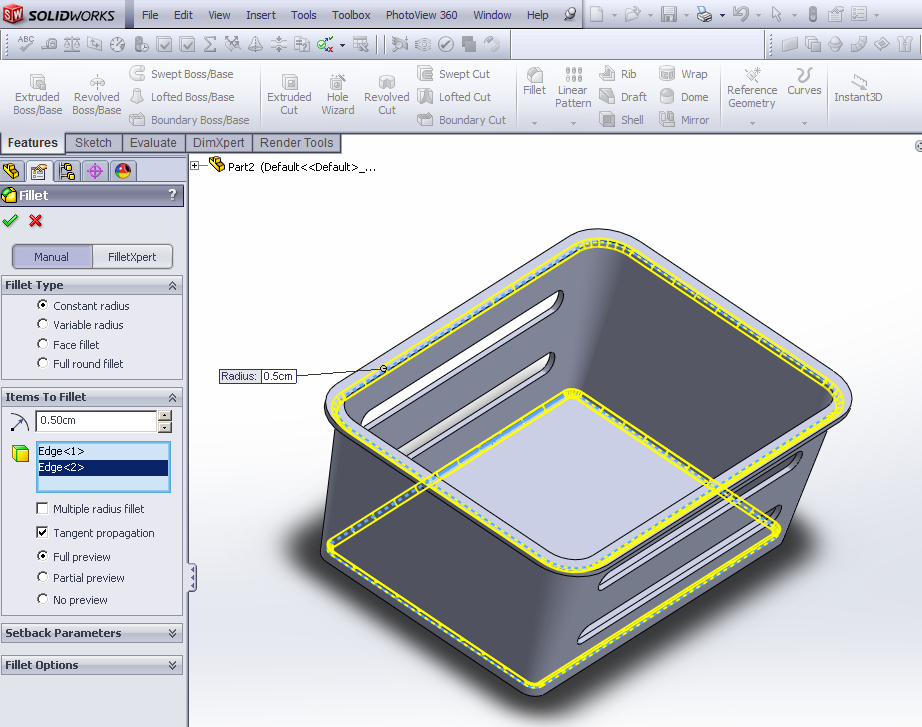Viewport: 922px width, 727px height.
Task: Click the 0.50cm radius input field
Action: pyautogui.click(x=96, y=421)
